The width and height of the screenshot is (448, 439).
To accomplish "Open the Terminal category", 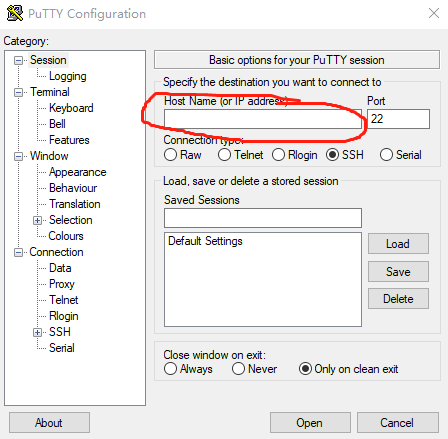I will coord(50,92).
